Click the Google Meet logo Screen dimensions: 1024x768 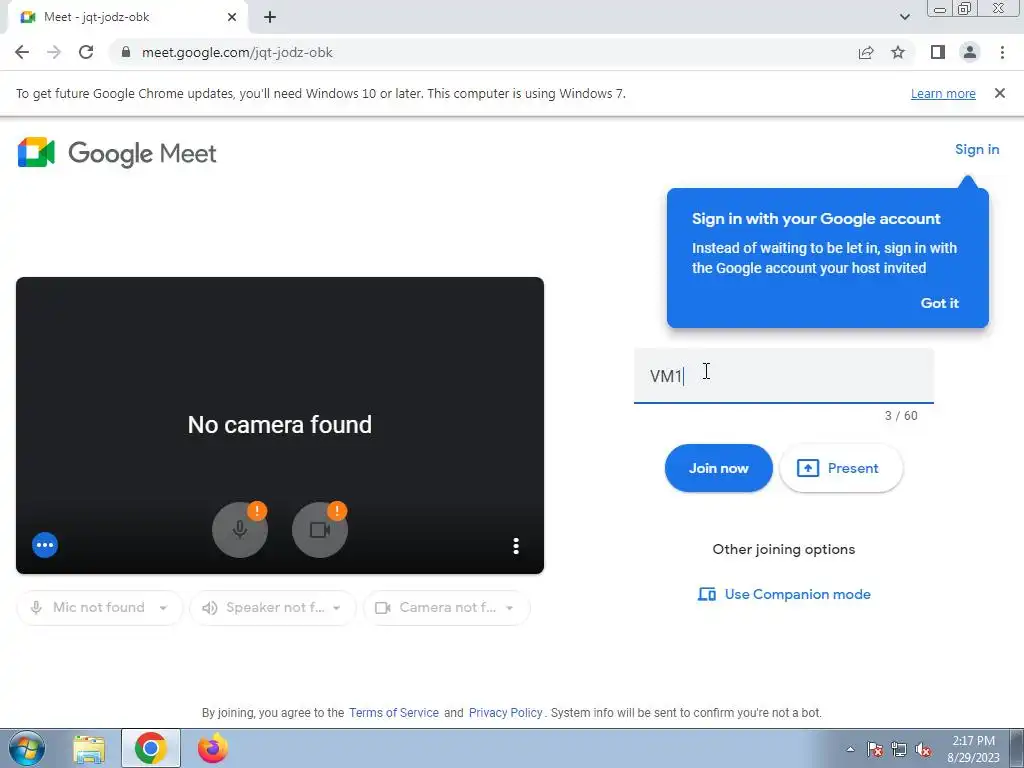coord(117,153)
